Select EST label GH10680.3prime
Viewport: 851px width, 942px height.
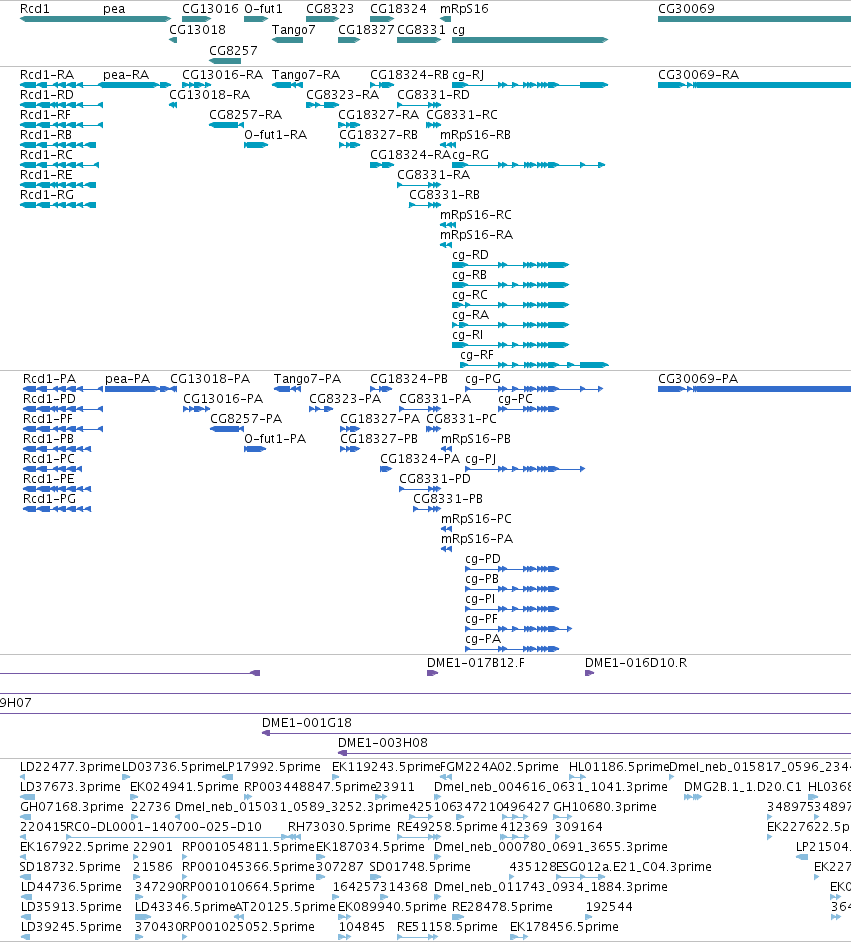pos(605,806)
